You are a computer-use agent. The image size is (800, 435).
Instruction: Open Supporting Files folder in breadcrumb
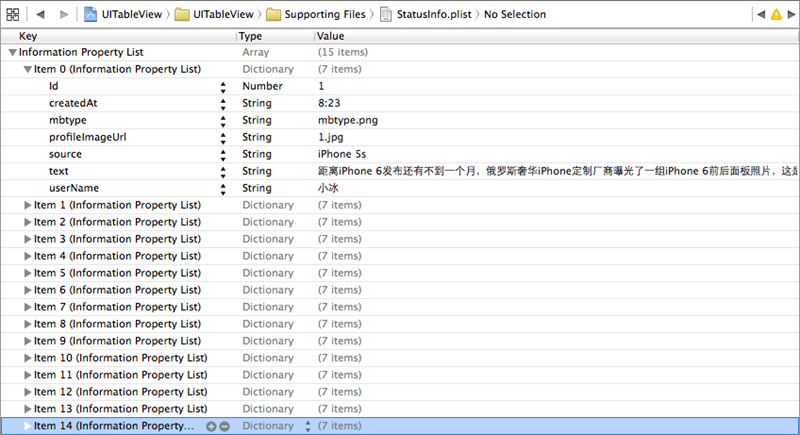[x=316, y=14]
